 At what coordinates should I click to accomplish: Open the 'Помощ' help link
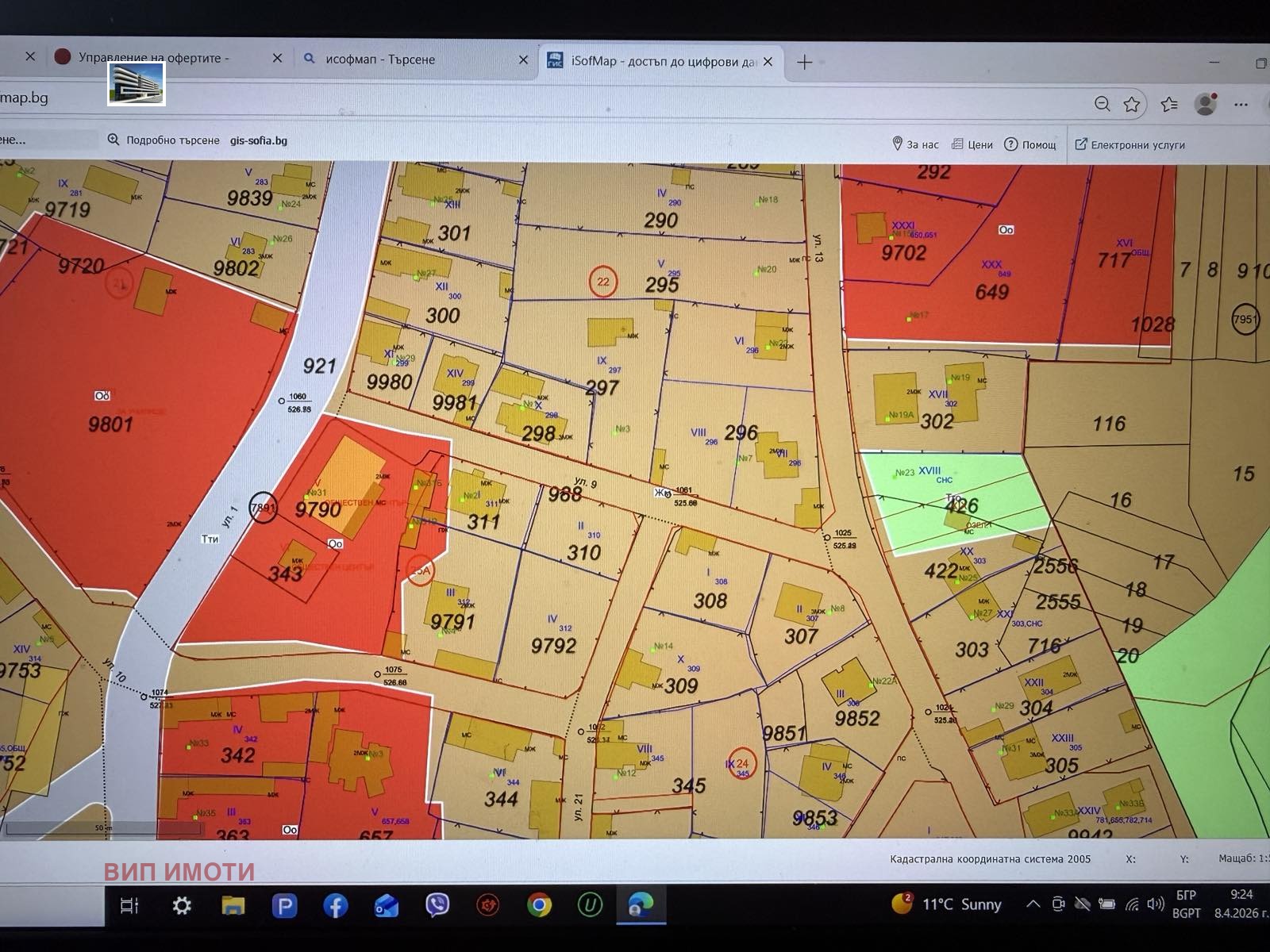[1030, 144]
